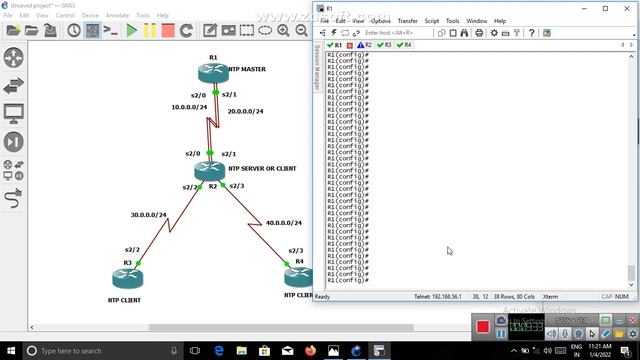
Task: Toggle recorder webcam capture
Action: 578,334
